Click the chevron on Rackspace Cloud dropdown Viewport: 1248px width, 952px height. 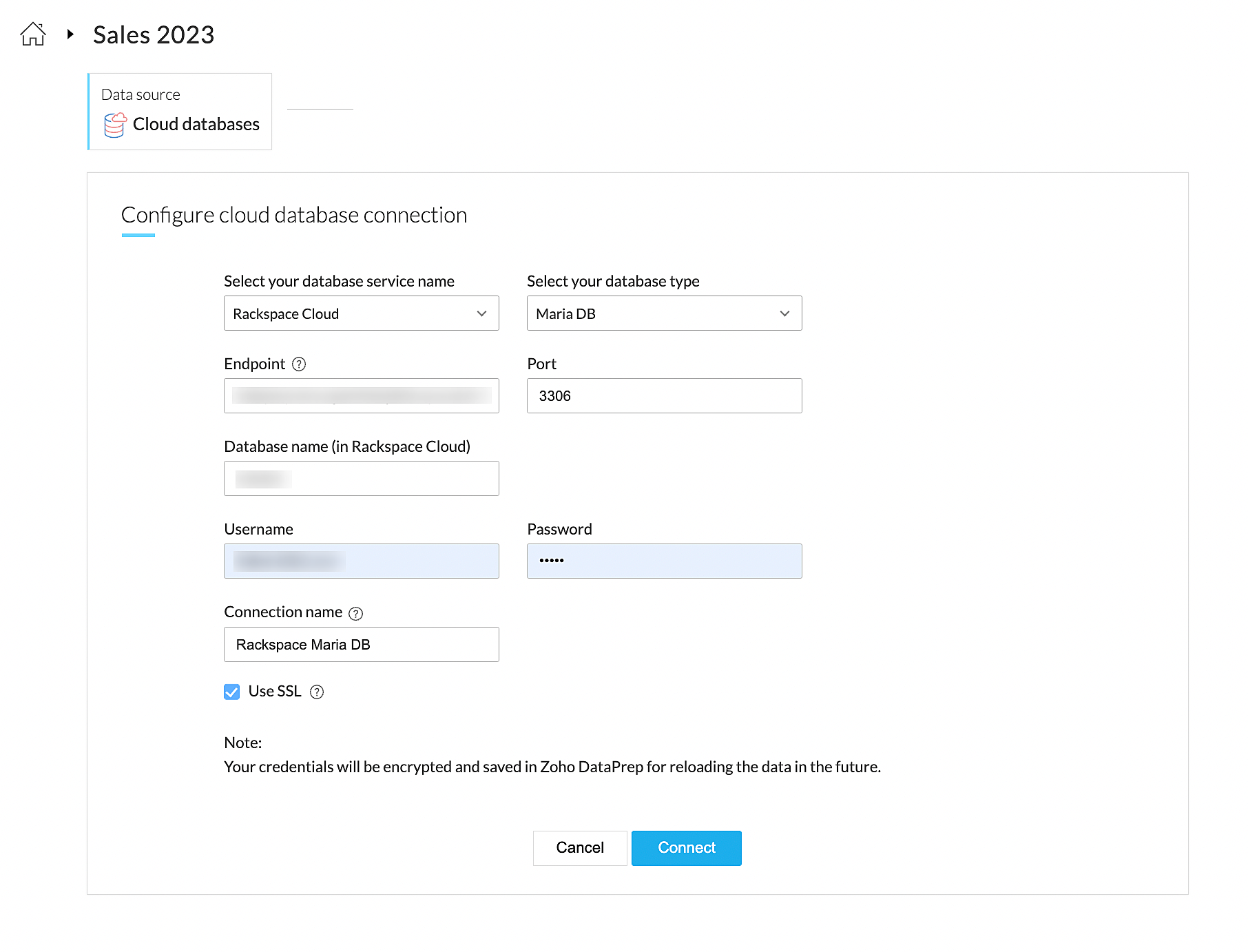(481, 313)
